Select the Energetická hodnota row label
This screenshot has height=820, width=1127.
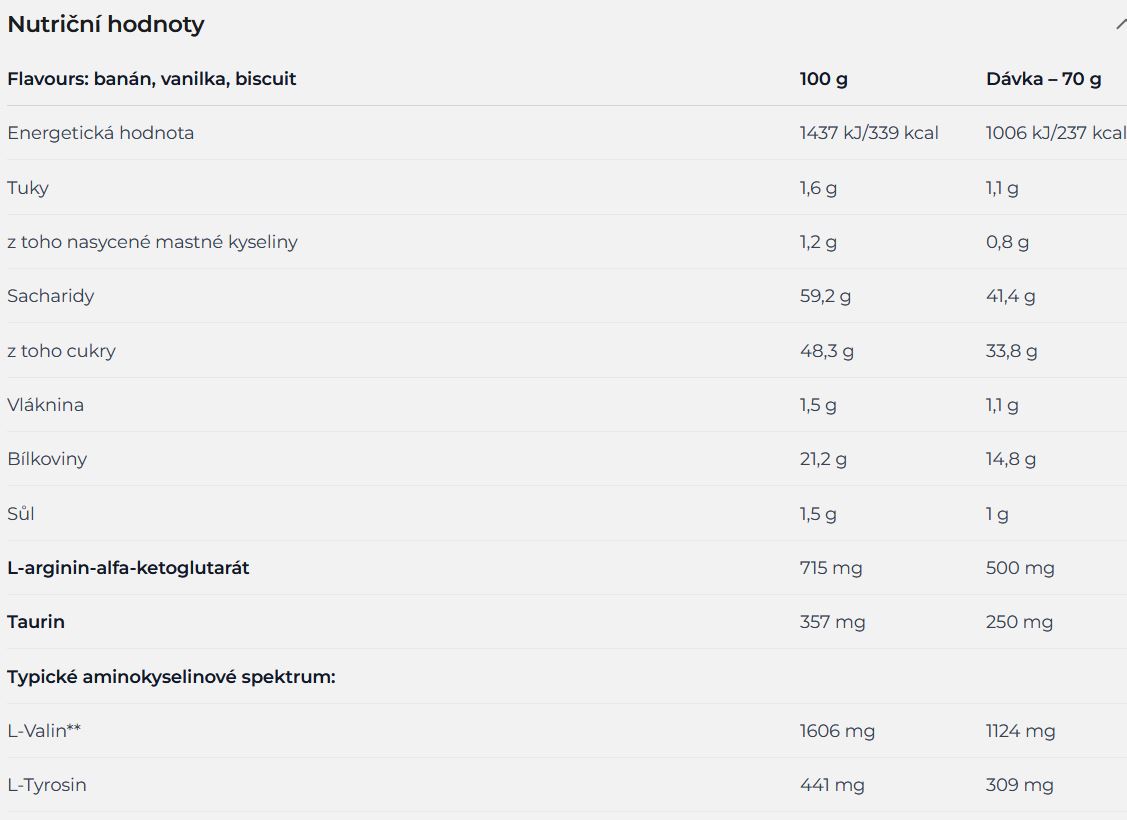[101, 133]
